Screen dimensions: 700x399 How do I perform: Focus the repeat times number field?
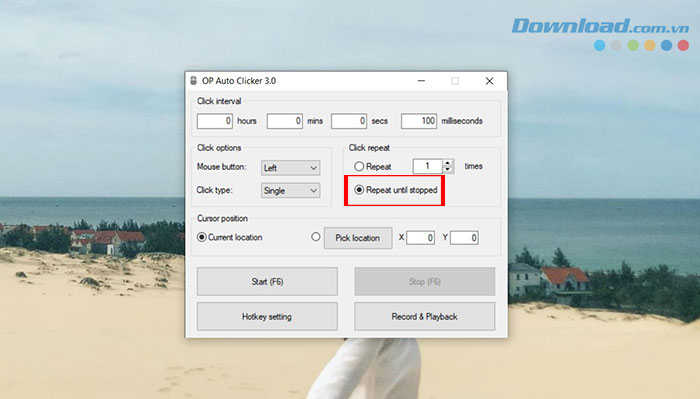click(428, 166)
